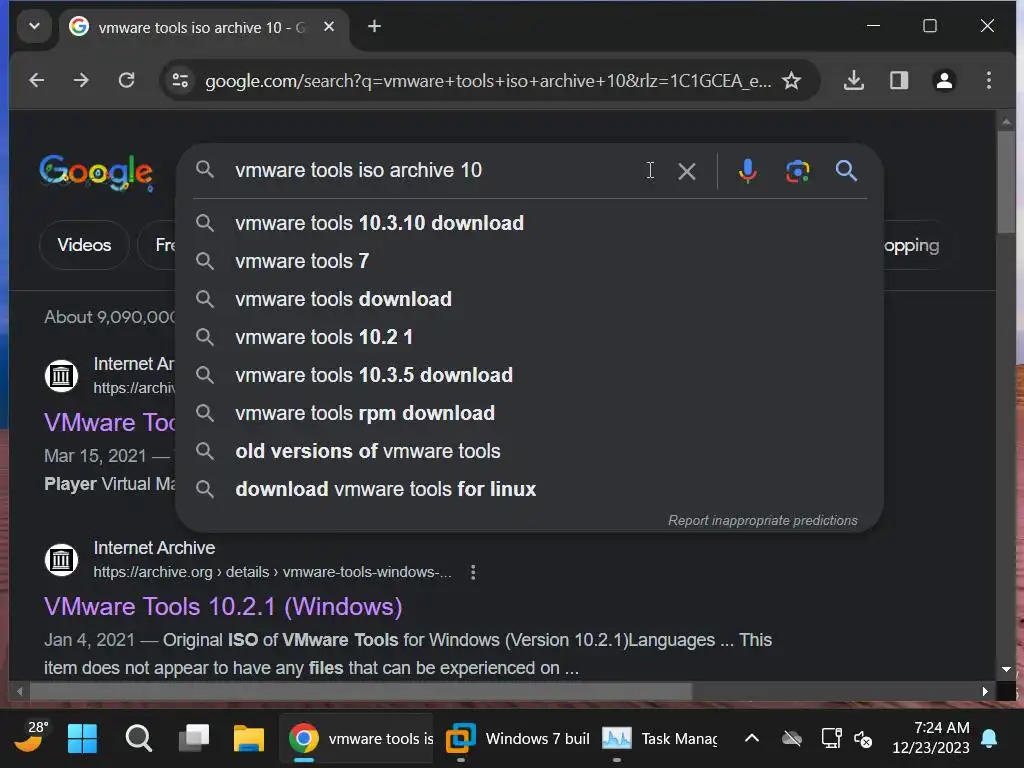Click inside the Google search box text
This screenshot has width=1024, height=768.
pyautogui.click(x=359, y=170)
